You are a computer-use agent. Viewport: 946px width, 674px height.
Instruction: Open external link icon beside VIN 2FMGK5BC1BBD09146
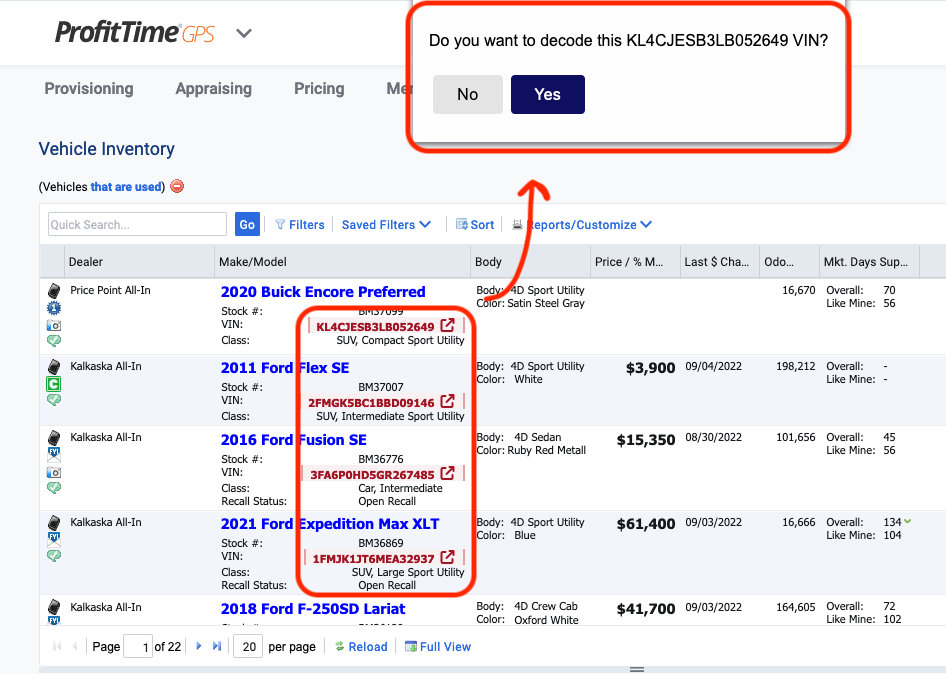(x=447, y=401)
